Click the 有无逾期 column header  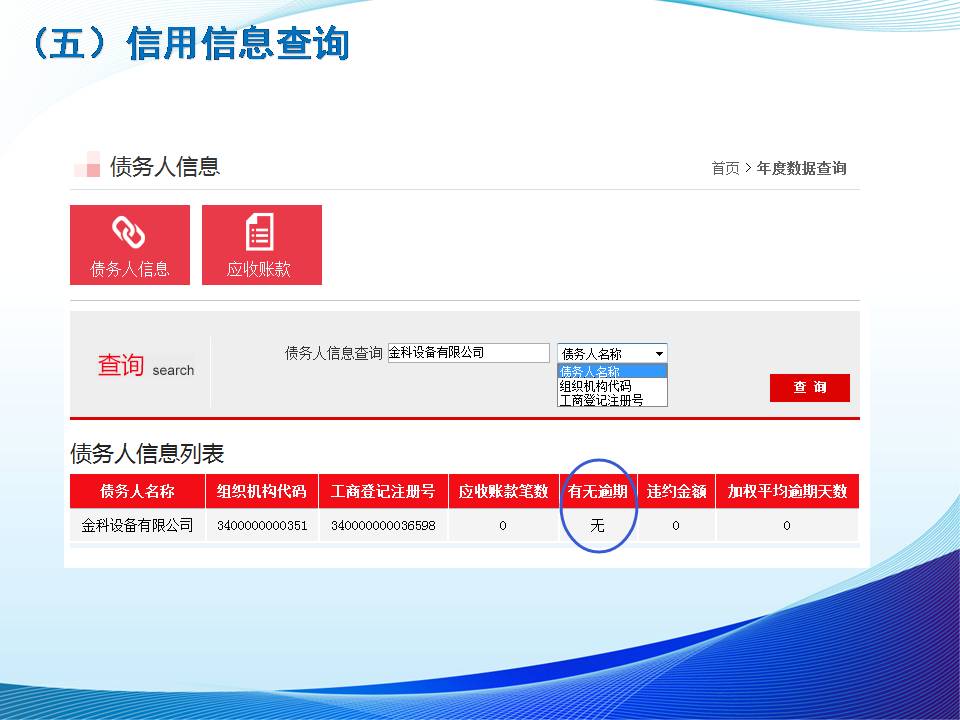point(598,491)
